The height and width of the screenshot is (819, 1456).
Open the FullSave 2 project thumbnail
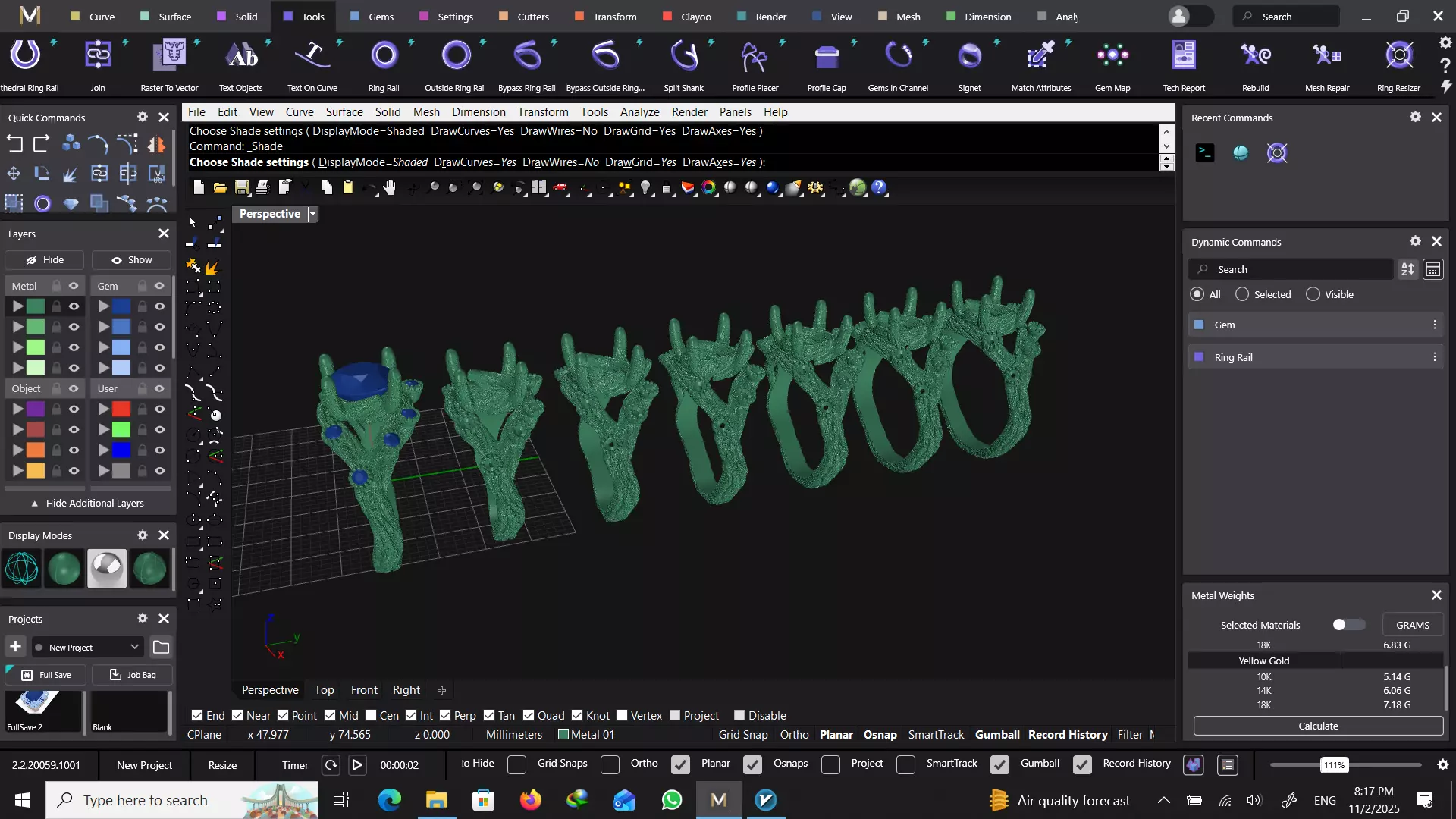(x=42, y=711)
